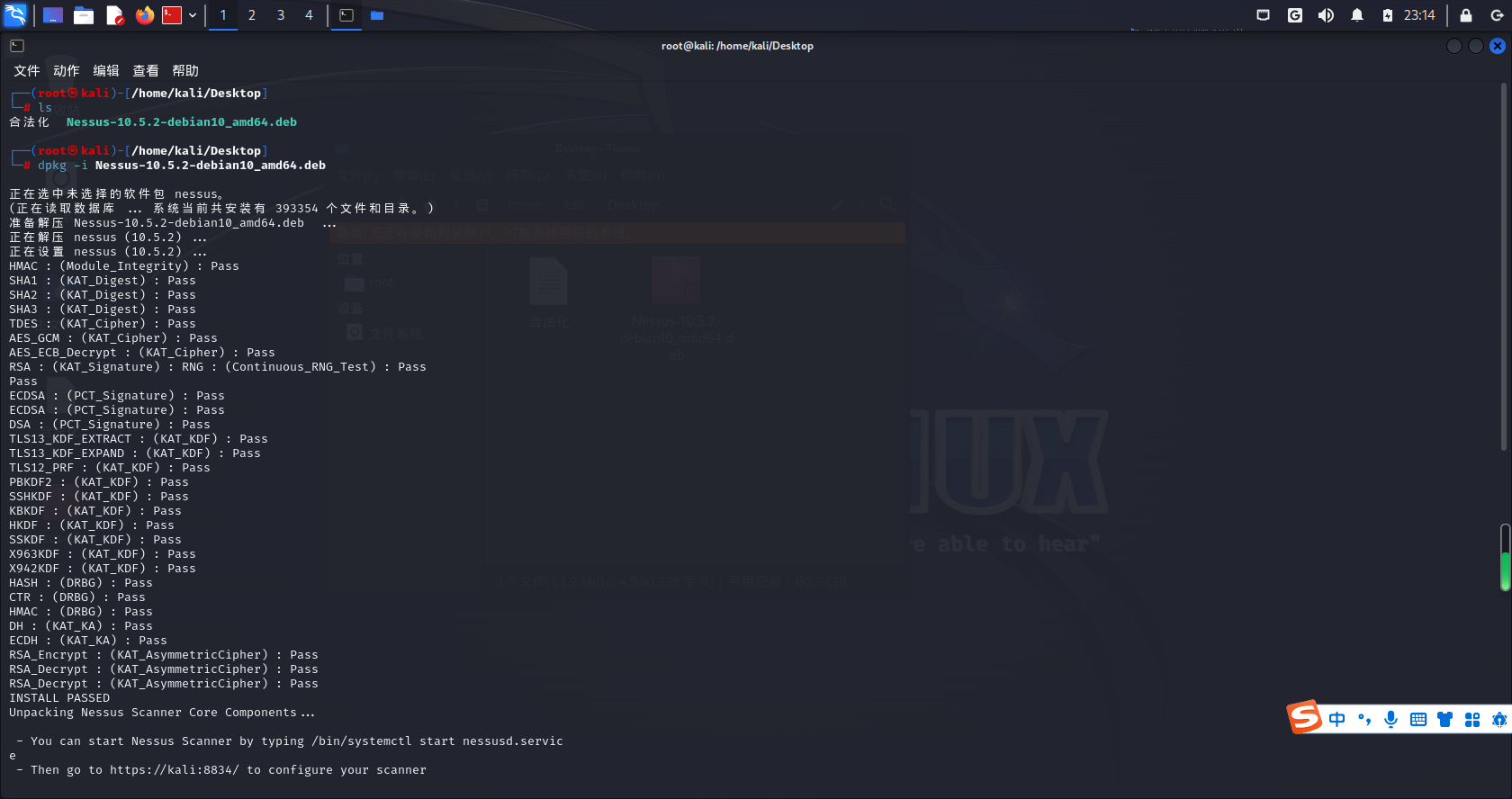Launch Firefox from the top panel
Image resolution: width=1512 pixels, height=799 pixels.
(x=144, y=15)
